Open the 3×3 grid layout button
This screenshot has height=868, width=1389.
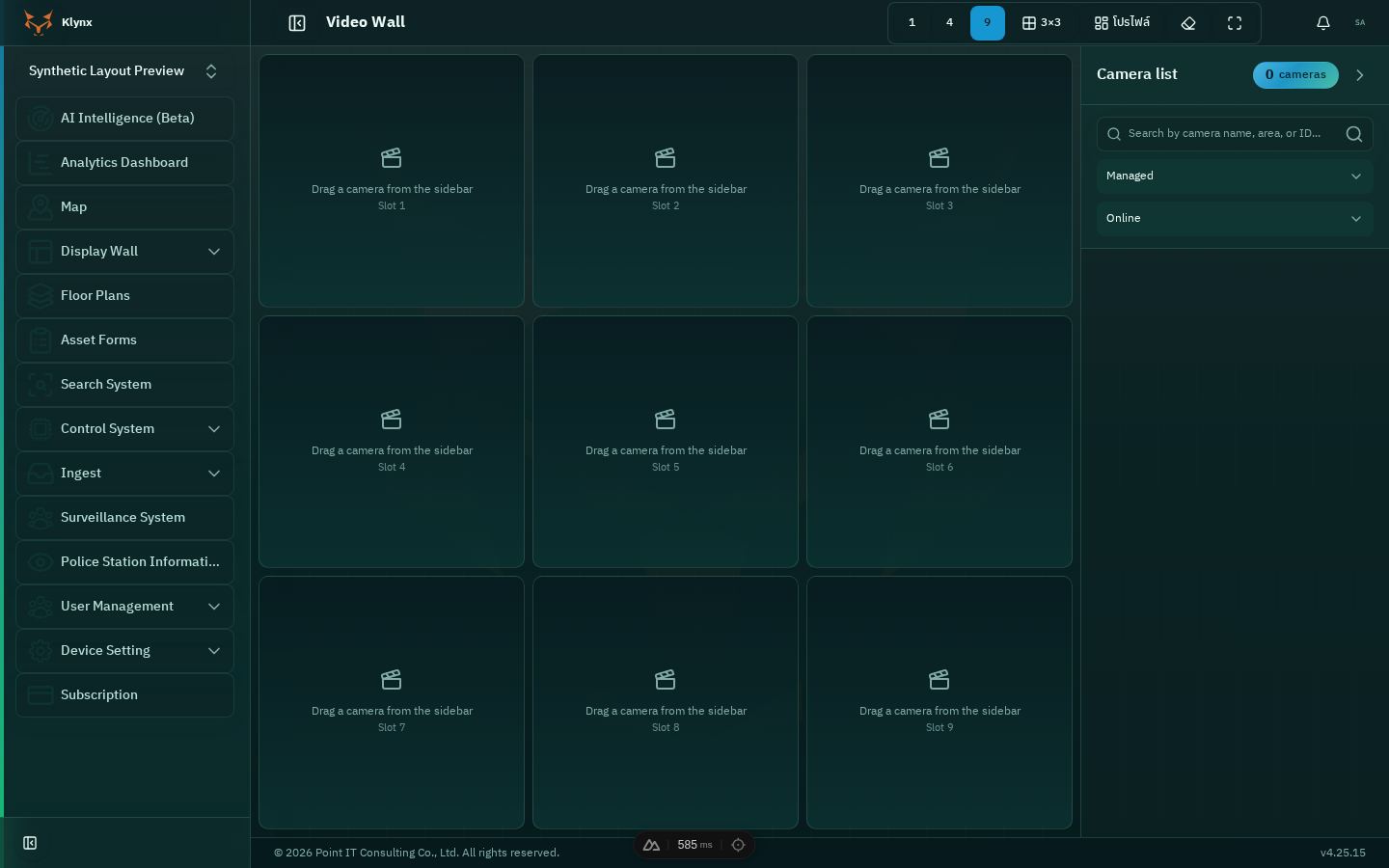coord(1042,23)
